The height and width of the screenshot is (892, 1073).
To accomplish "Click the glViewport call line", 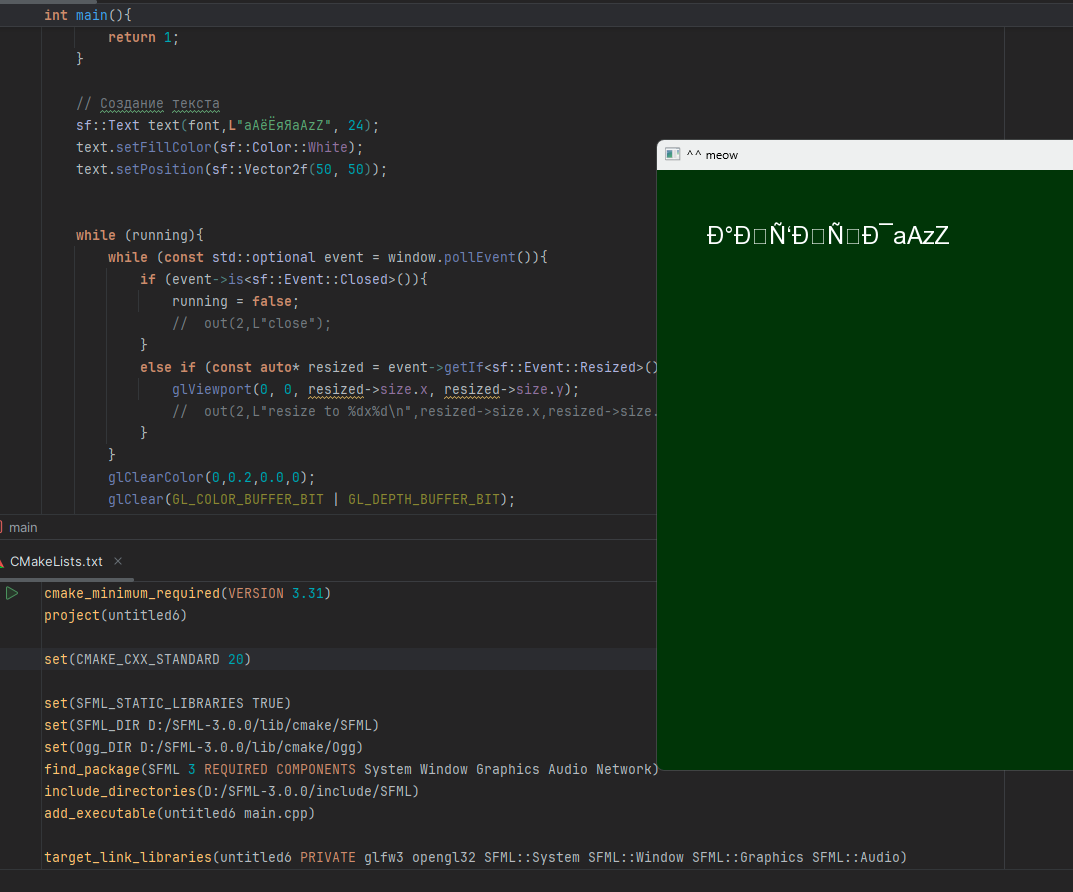I will point(376,389).
